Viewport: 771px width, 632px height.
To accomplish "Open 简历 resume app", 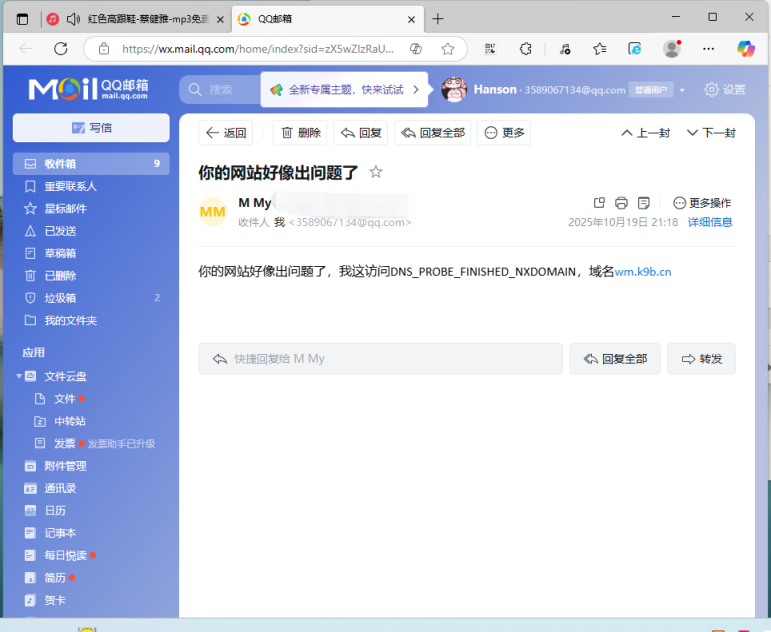I will 55,578.
